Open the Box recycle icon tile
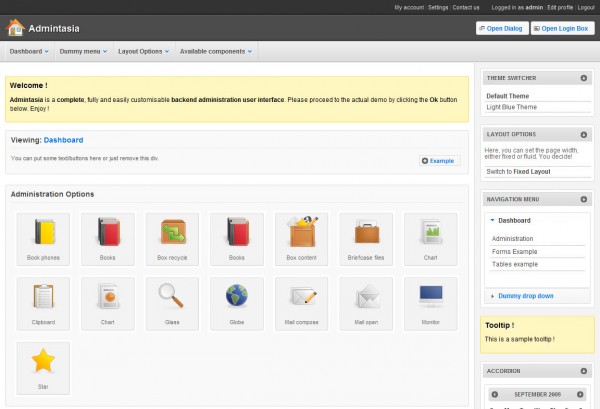 click(x=172, y=239)
